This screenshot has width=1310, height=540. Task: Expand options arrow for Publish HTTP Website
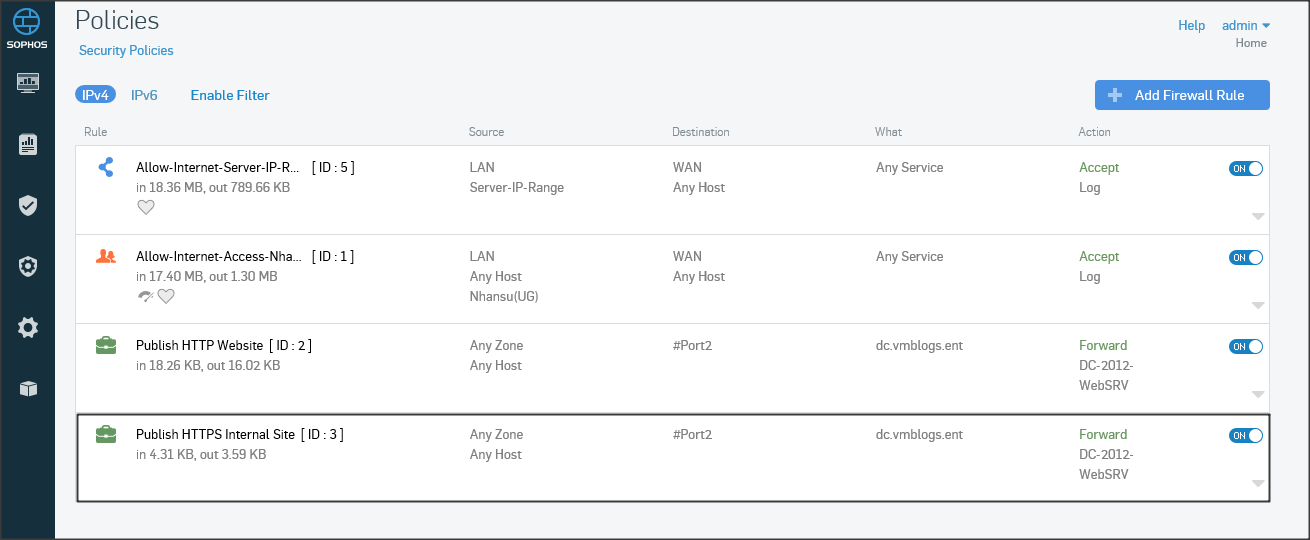[1258, 394]
